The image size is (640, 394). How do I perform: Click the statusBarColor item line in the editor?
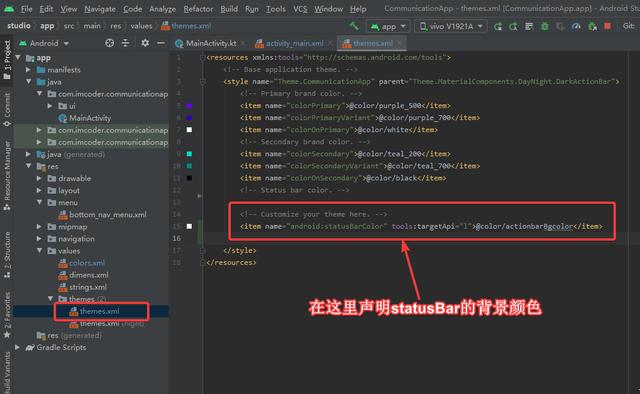click(421, 226)
